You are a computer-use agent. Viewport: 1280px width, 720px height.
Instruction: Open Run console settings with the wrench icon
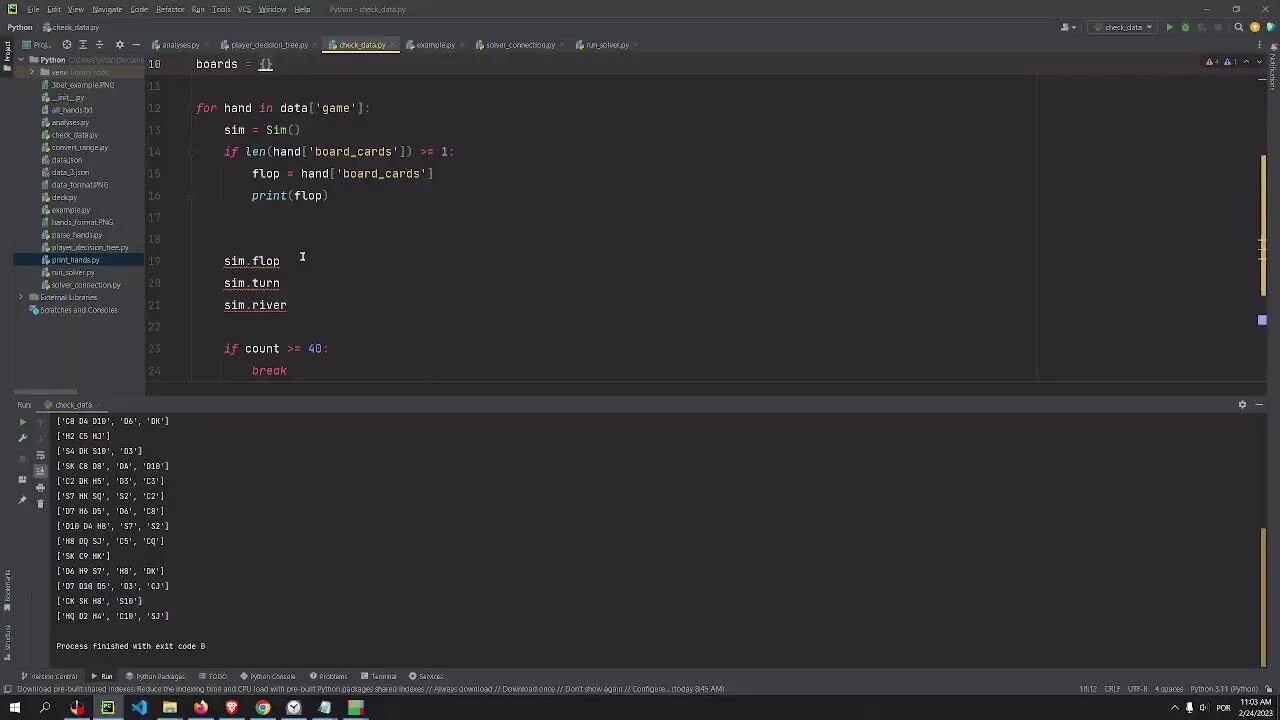(x=23, y=436)
